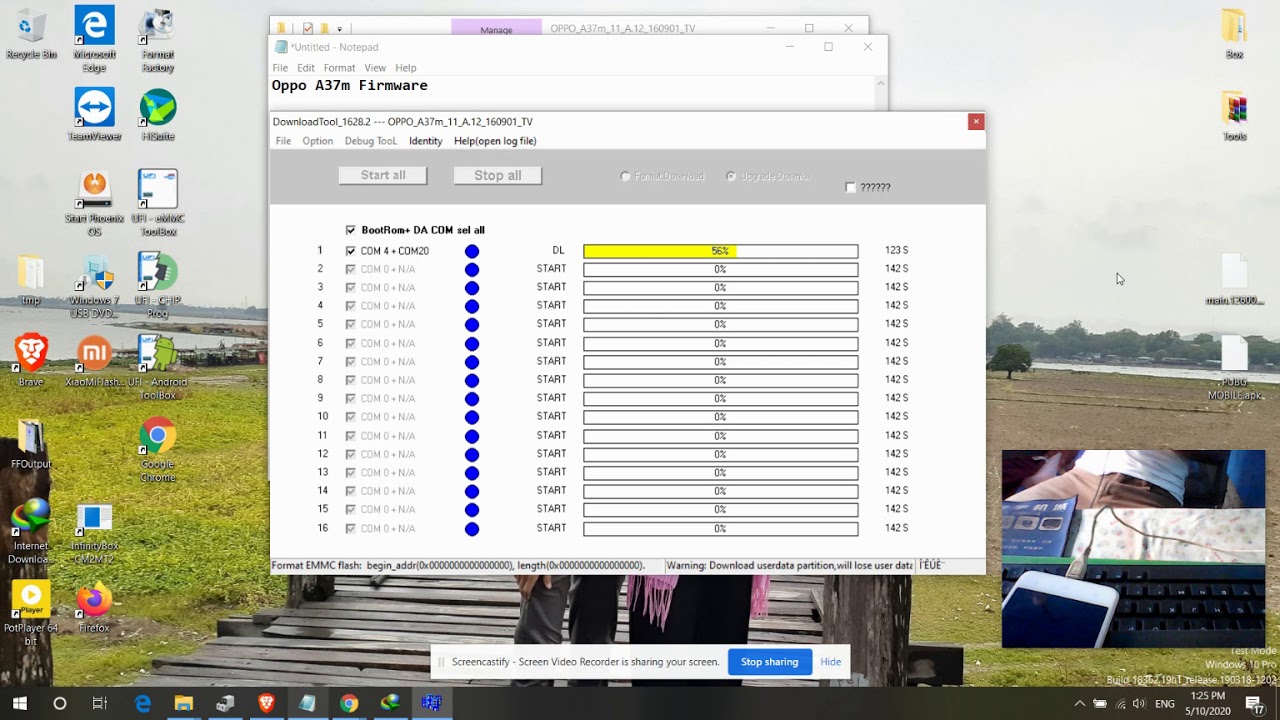The image size is (1280, 720).
Task: Click Brave icon in the taskbar
Action: 266,703
